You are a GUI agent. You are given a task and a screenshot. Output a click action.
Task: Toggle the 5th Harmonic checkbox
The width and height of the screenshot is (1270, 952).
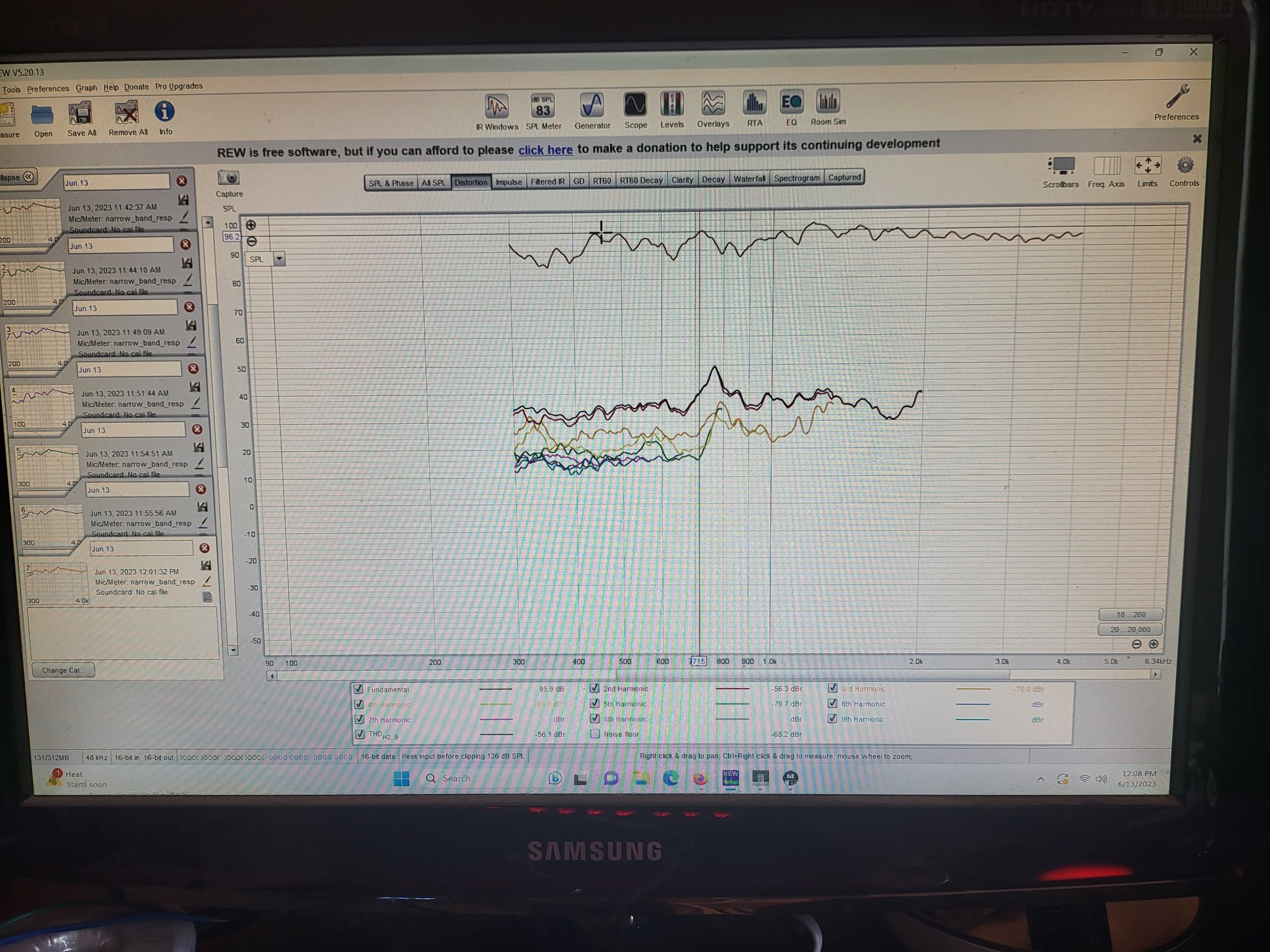point(595,703)
